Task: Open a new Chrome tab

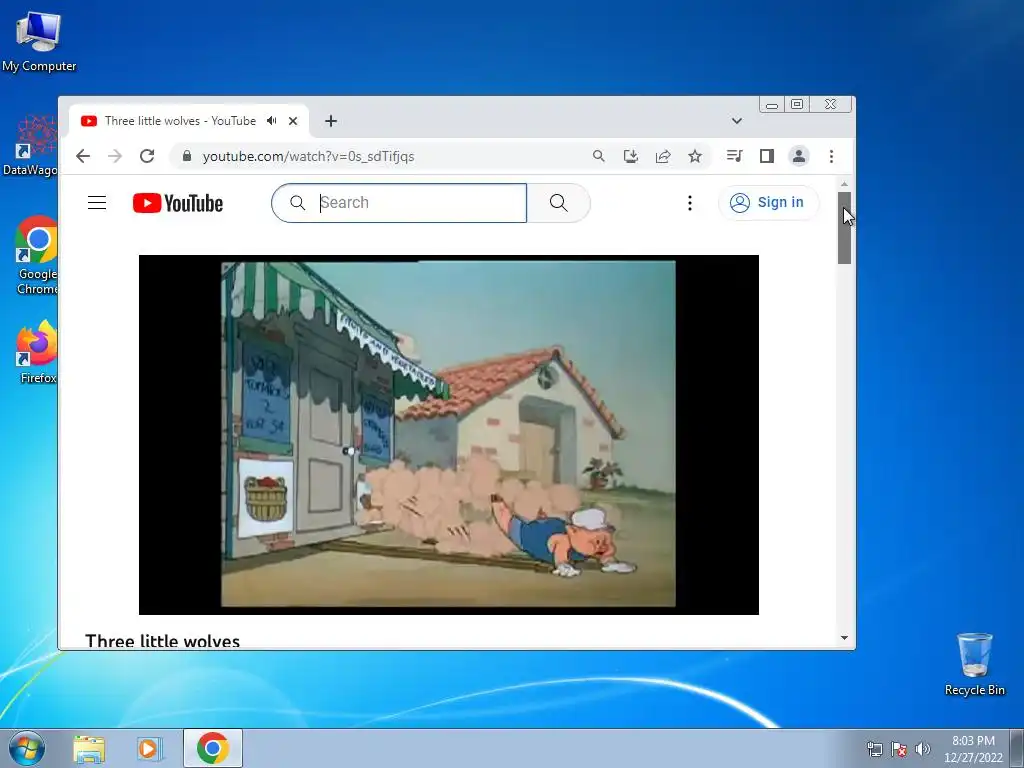Action: (331, 121)
